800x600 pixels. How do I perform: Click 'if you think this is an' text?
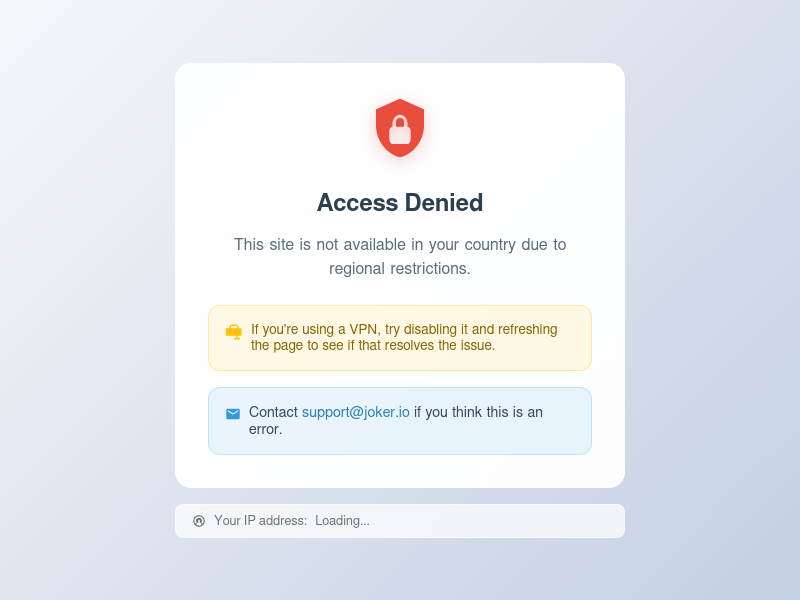point(478,412)
